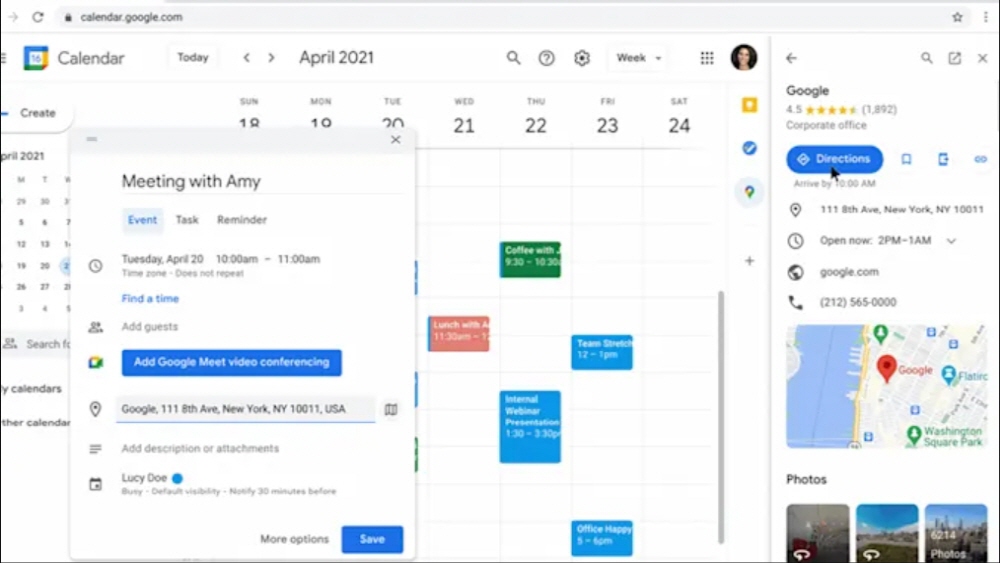Screen dimensions: 1000x563
Task: Open the Office Happy hour event
Action: (602, 537)
